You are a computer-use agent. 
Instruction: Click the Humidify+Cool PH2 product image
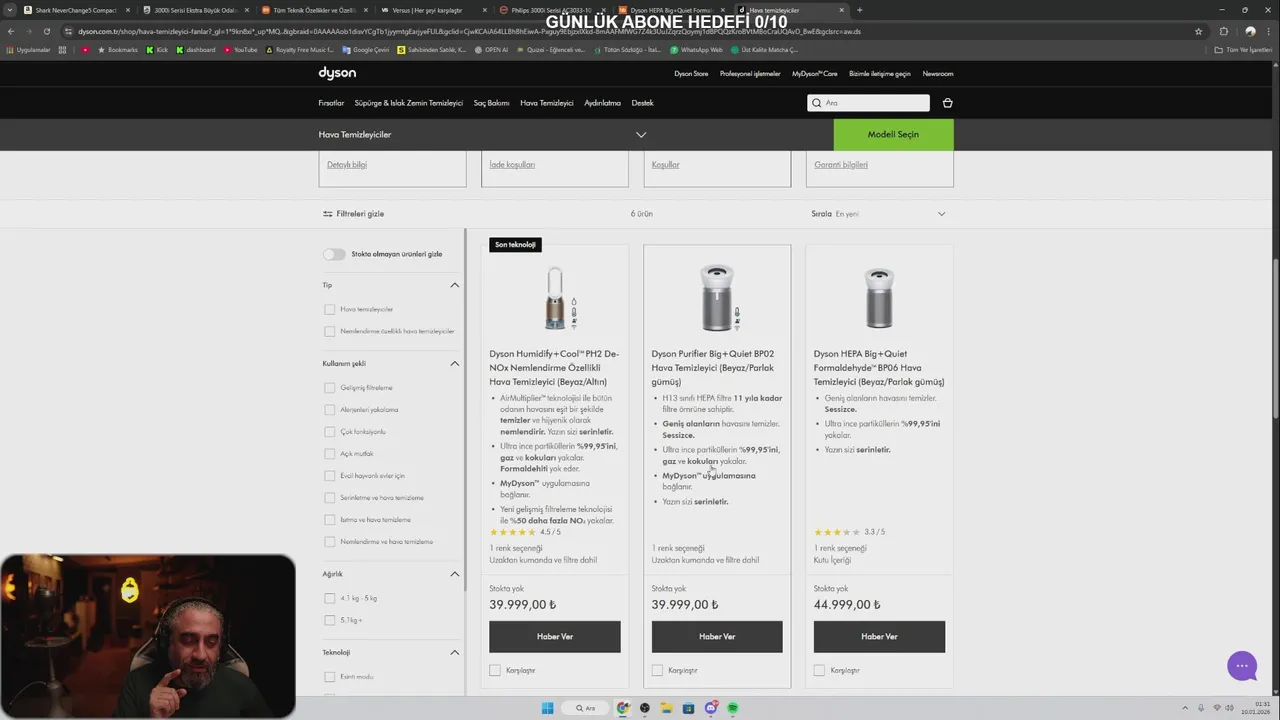coord(555,298)
